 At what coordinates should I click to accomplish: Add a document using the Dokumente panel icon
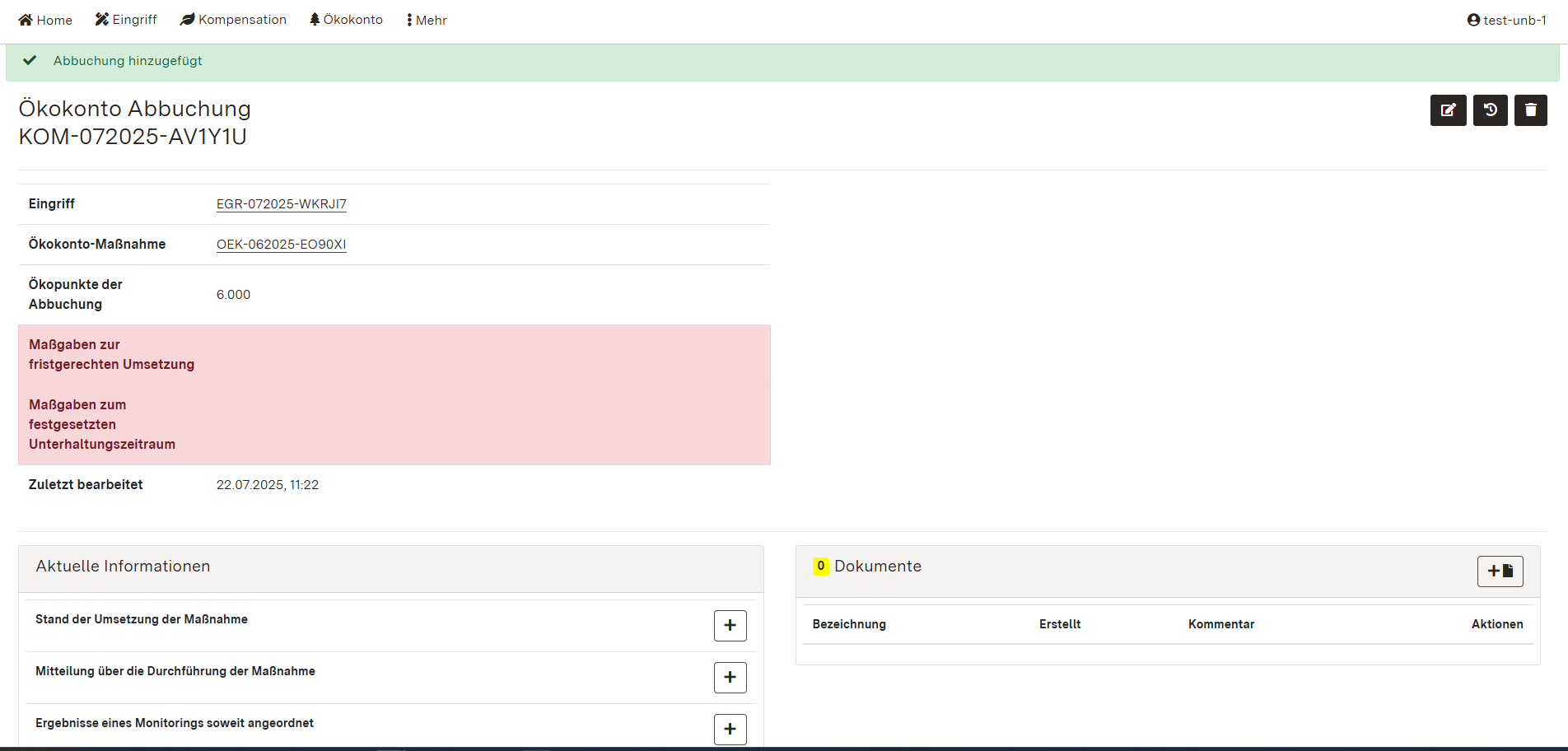point(1499,571)
